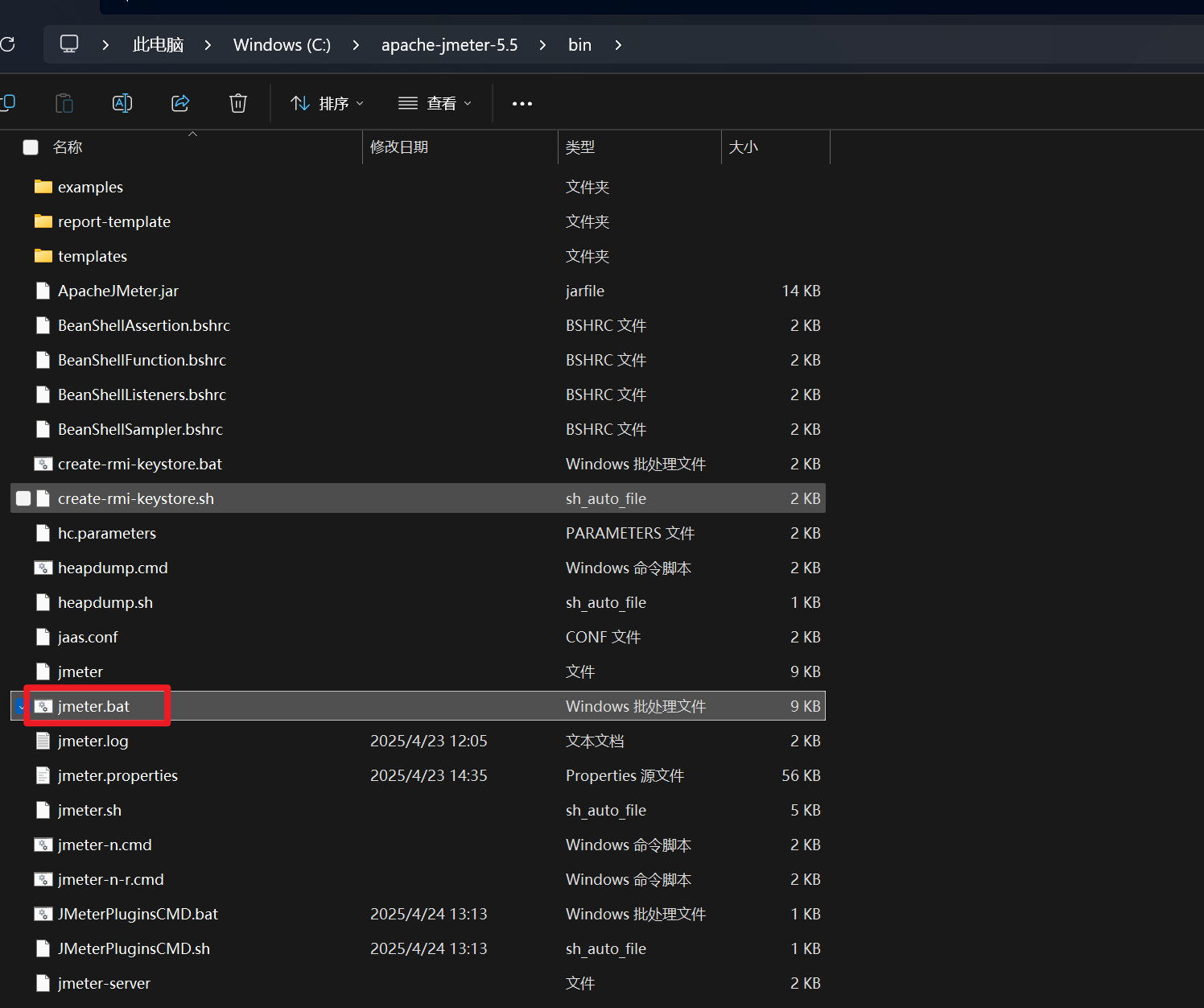Viewport: 1204px width, 1008px height.
Task: Click the JMeterPluginsCMD.bat batch icon
Action: tap(43, 914)
